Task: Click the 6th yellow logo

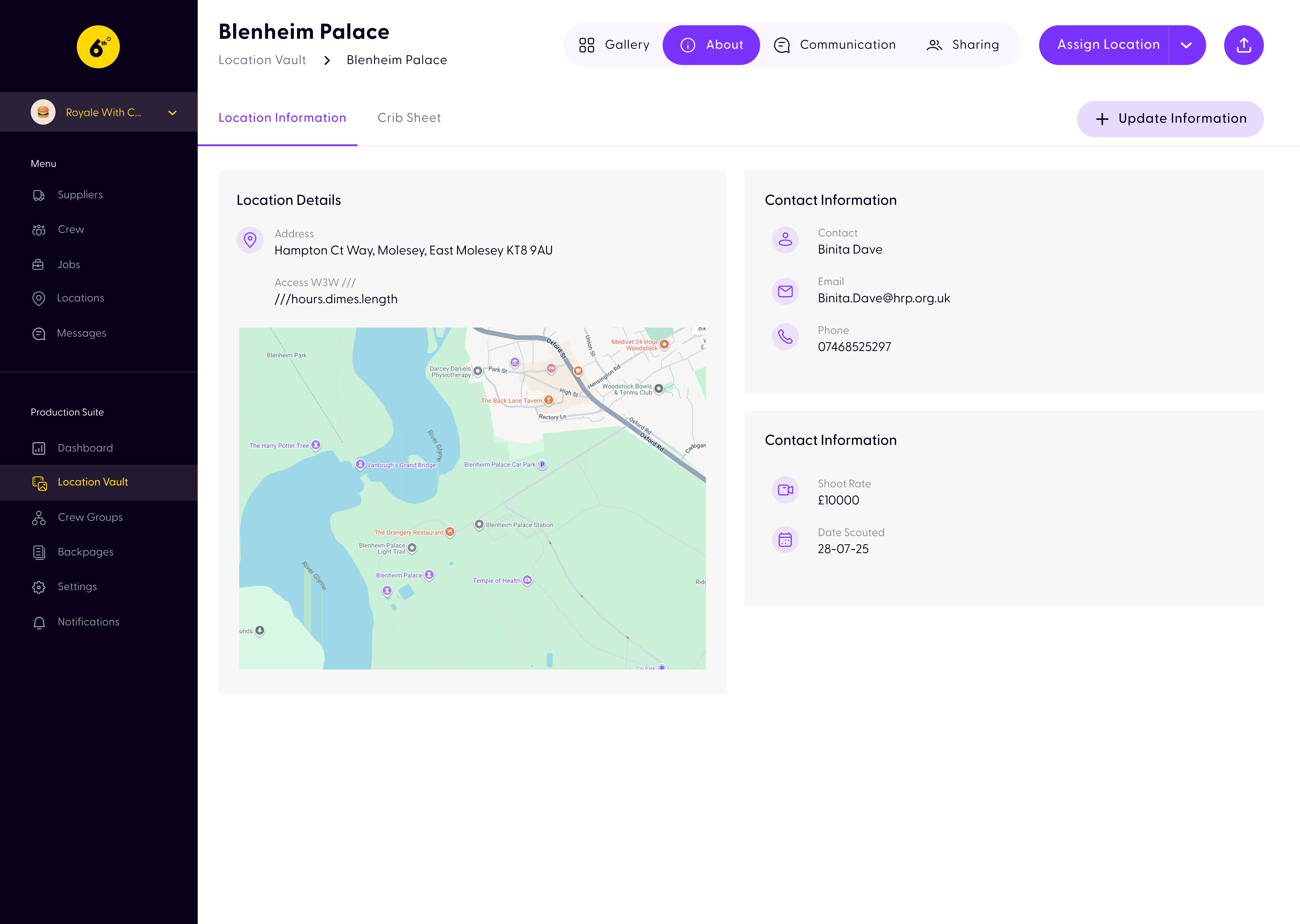Action: [98, 47]
